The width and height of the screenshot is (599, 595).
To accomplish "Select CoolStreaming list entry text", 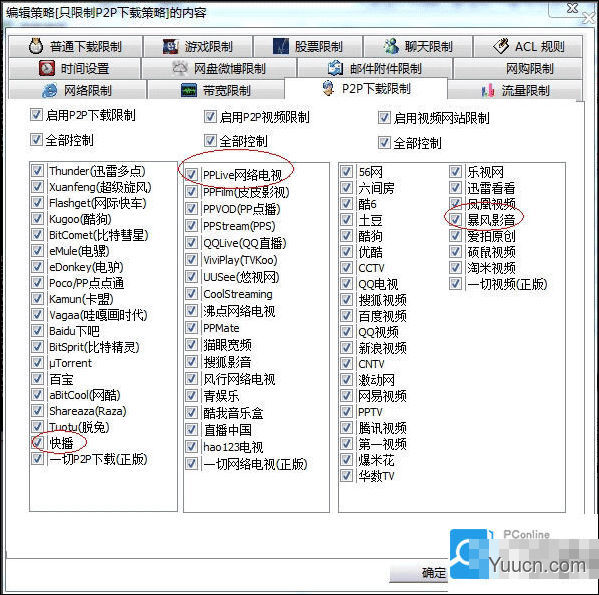I will click(x=238, y=294).
